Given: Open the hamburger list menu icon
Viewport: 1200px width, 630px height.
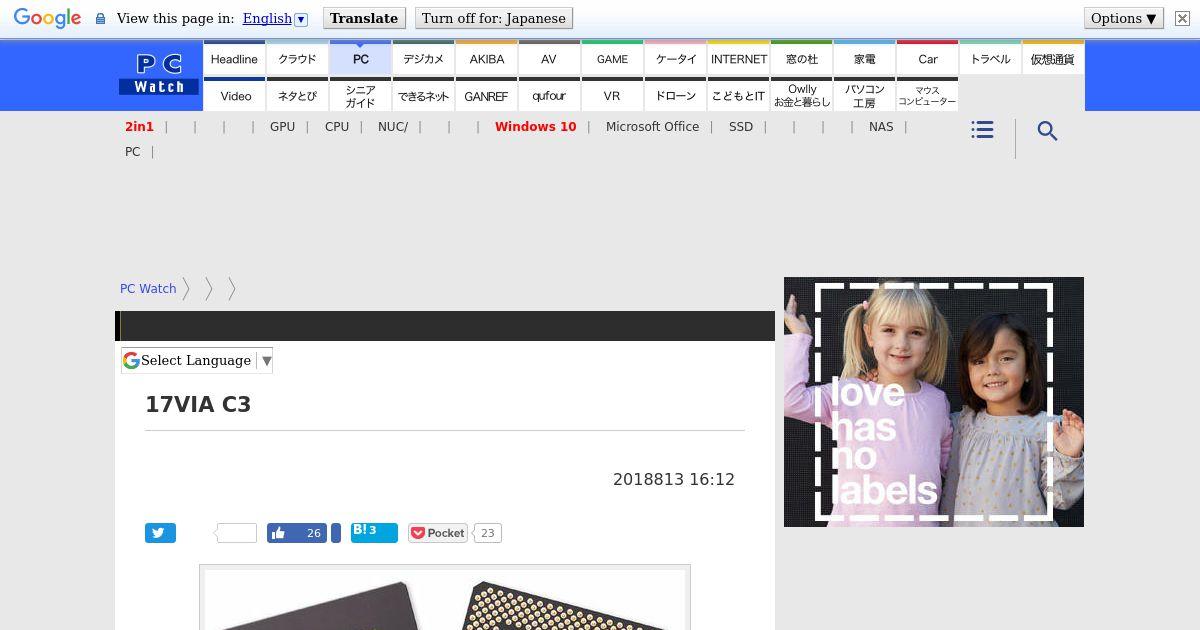Looking at the screenshot, I should 982,130.
